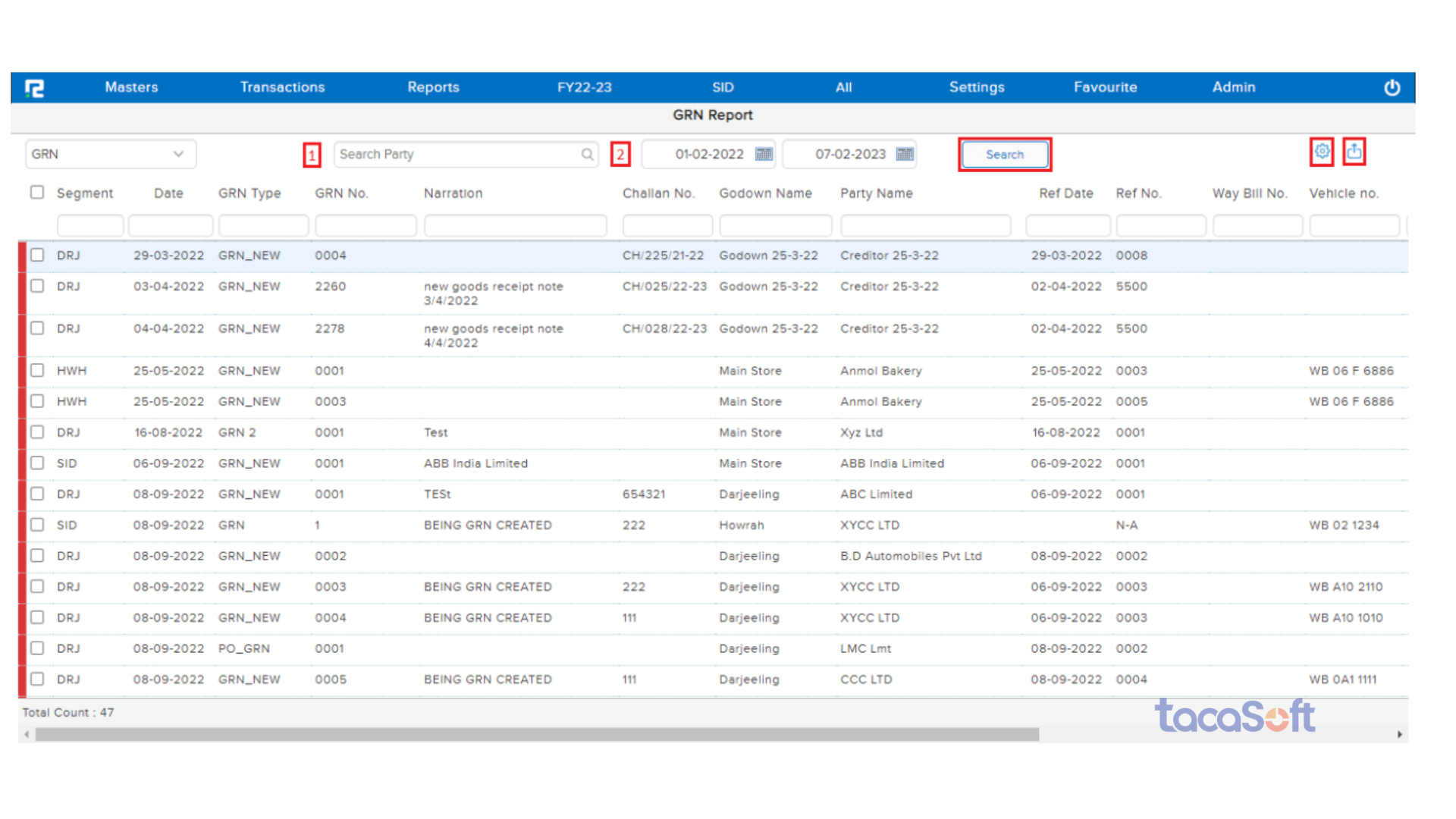The width and height of the screenshot is (1456, 819).
Task: Open the Admin menu
Action: coord(1233,87)
